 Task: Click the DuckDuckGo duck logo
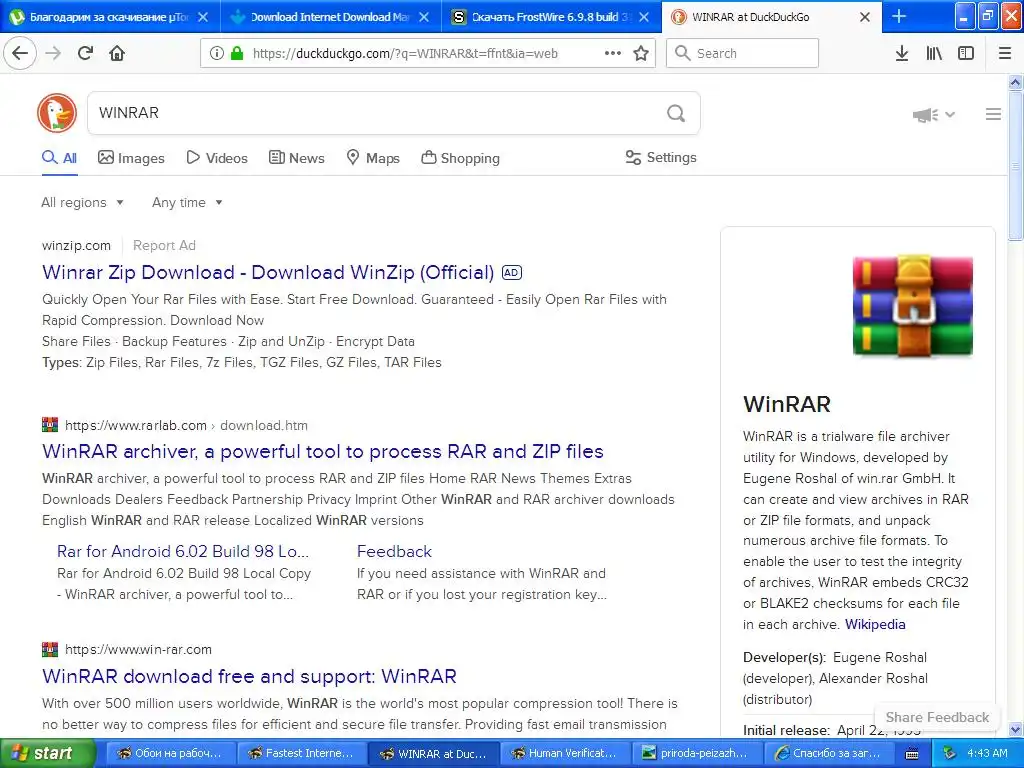click(x=57, y=113)
